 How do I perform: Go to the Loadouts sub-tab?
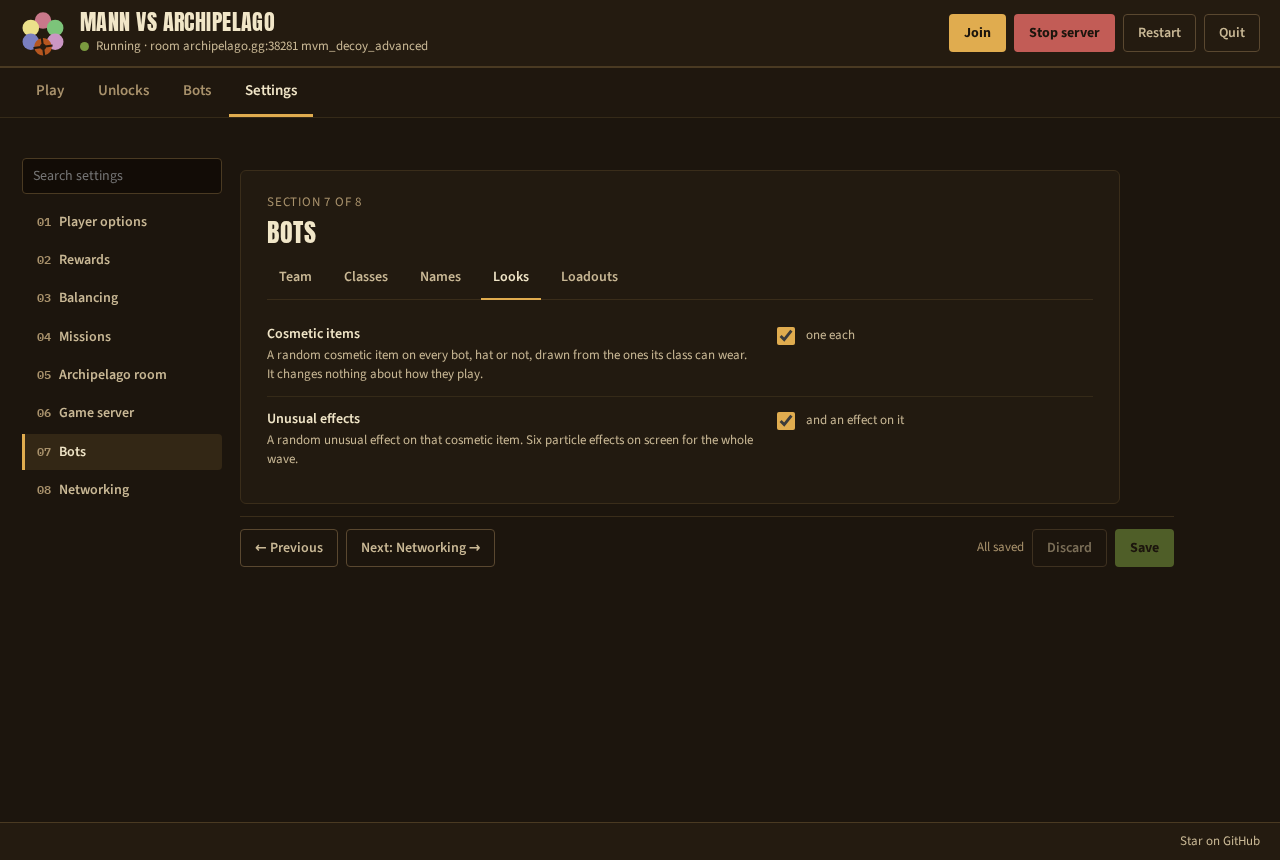(x=589, y=277)
